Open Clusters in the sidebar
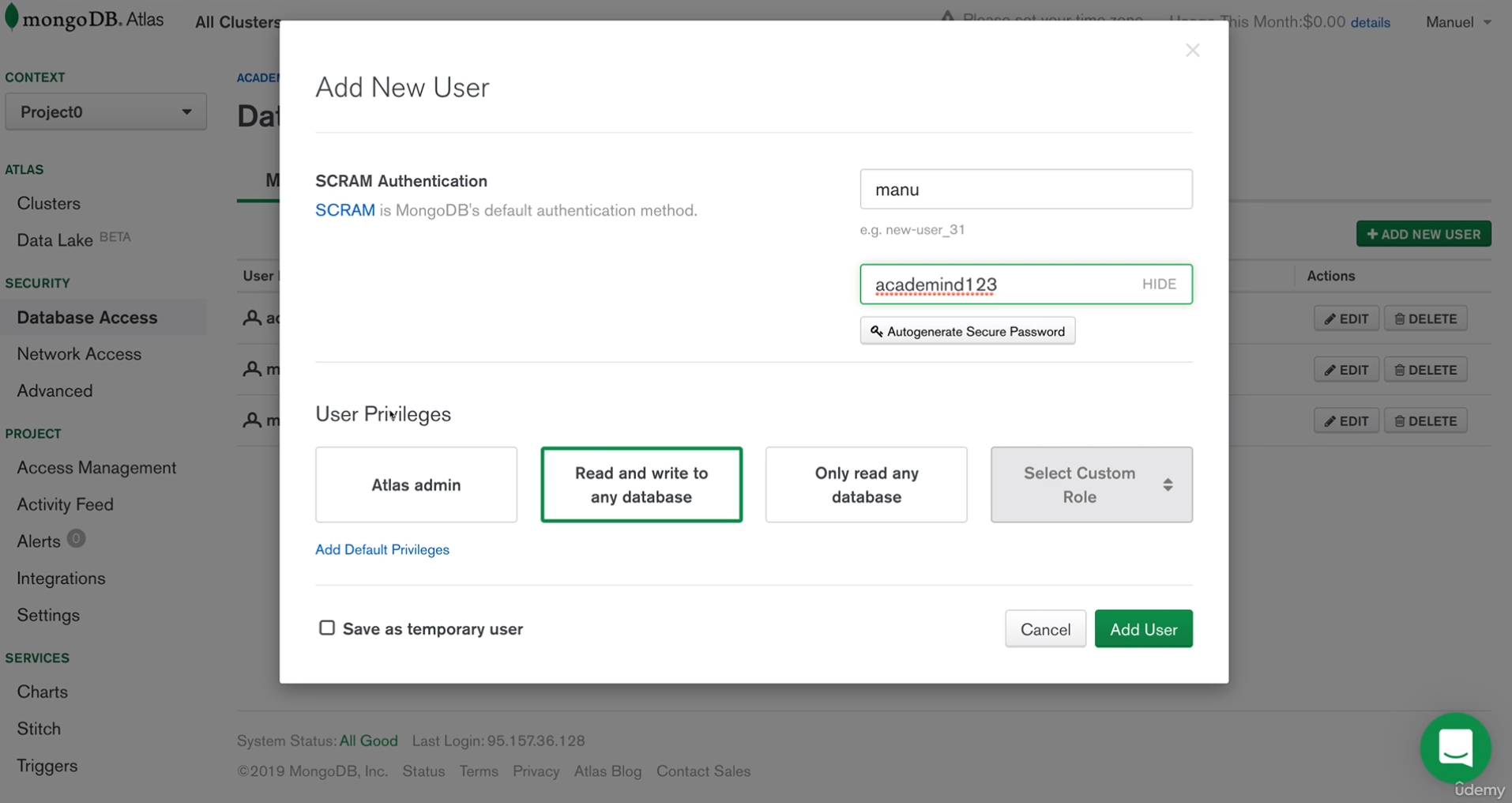1512x803 pixels. click(49, 203)
